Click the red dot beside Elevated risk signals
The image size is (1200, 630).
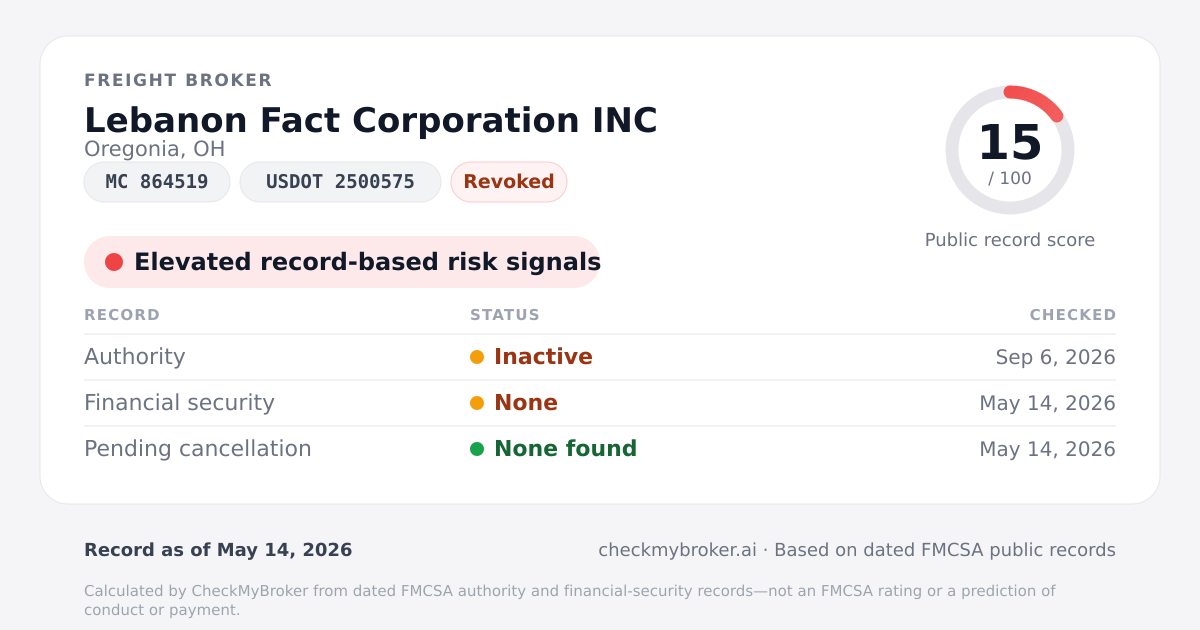pos(114,262)
